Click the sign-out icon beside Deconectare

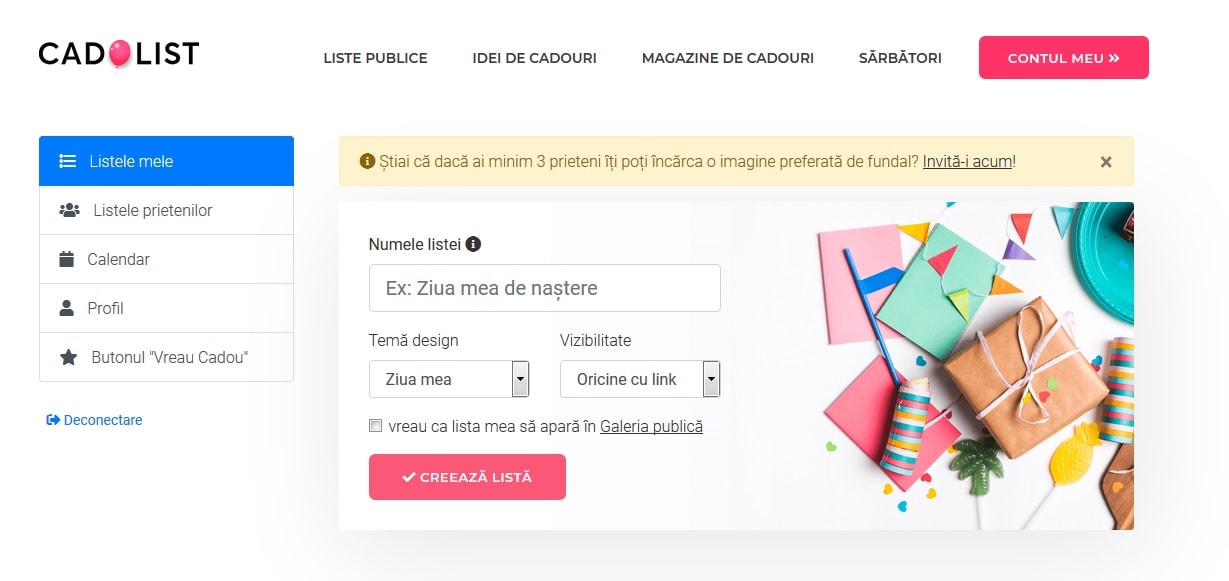pos(53,420)
